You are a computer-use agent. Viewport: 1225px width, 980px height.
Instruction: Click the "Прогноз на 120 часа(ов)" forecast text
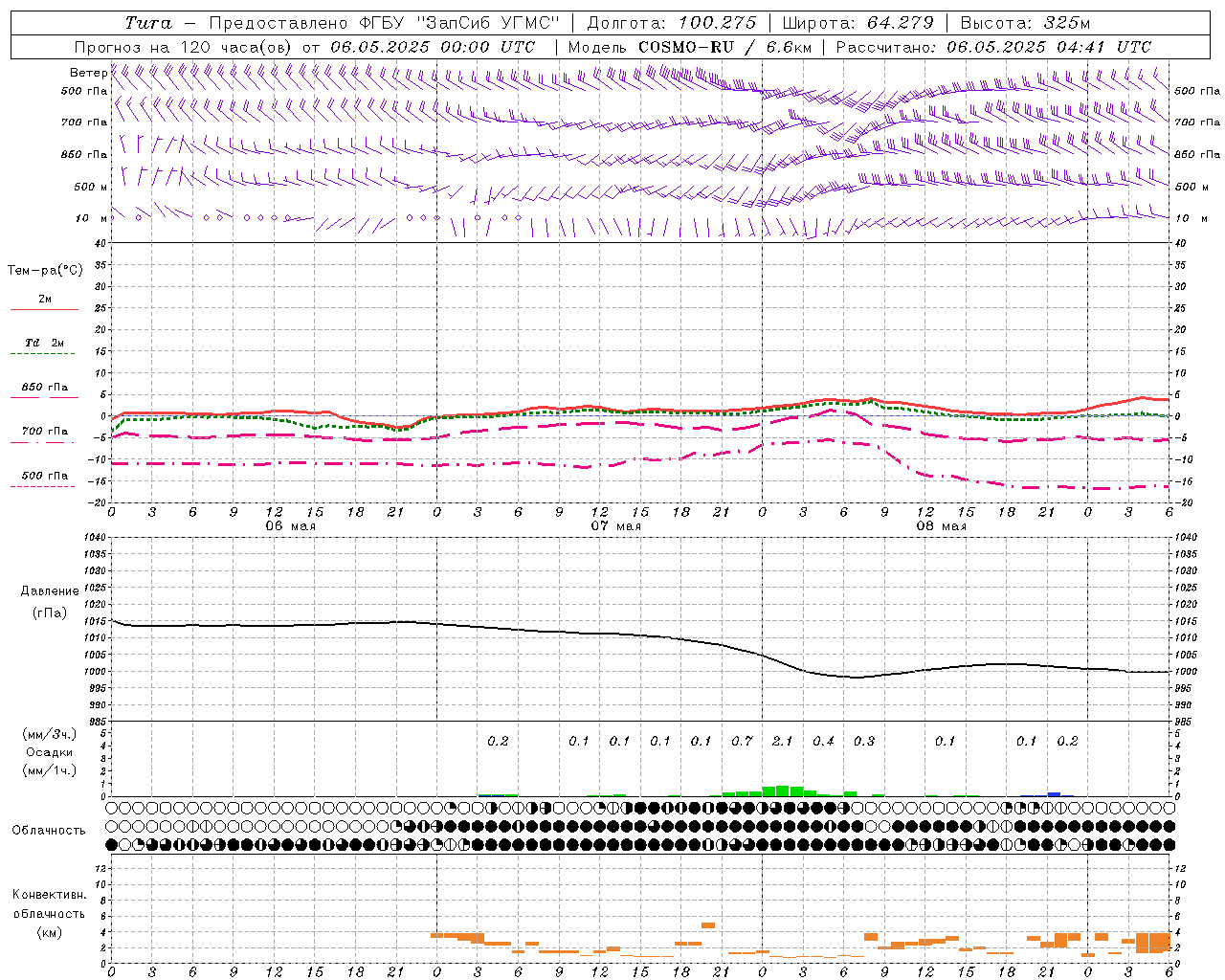(x=184, y=47)
